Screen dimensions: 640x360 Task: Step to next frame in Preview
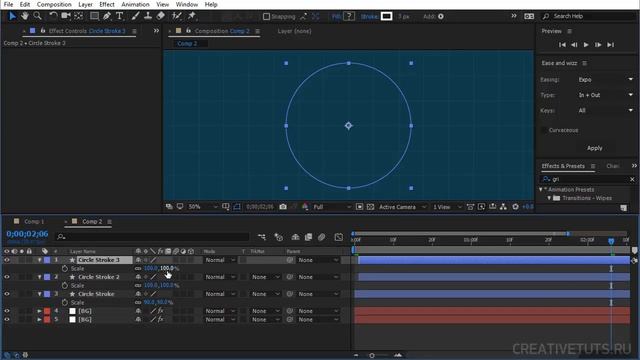(x=598, y=44)
